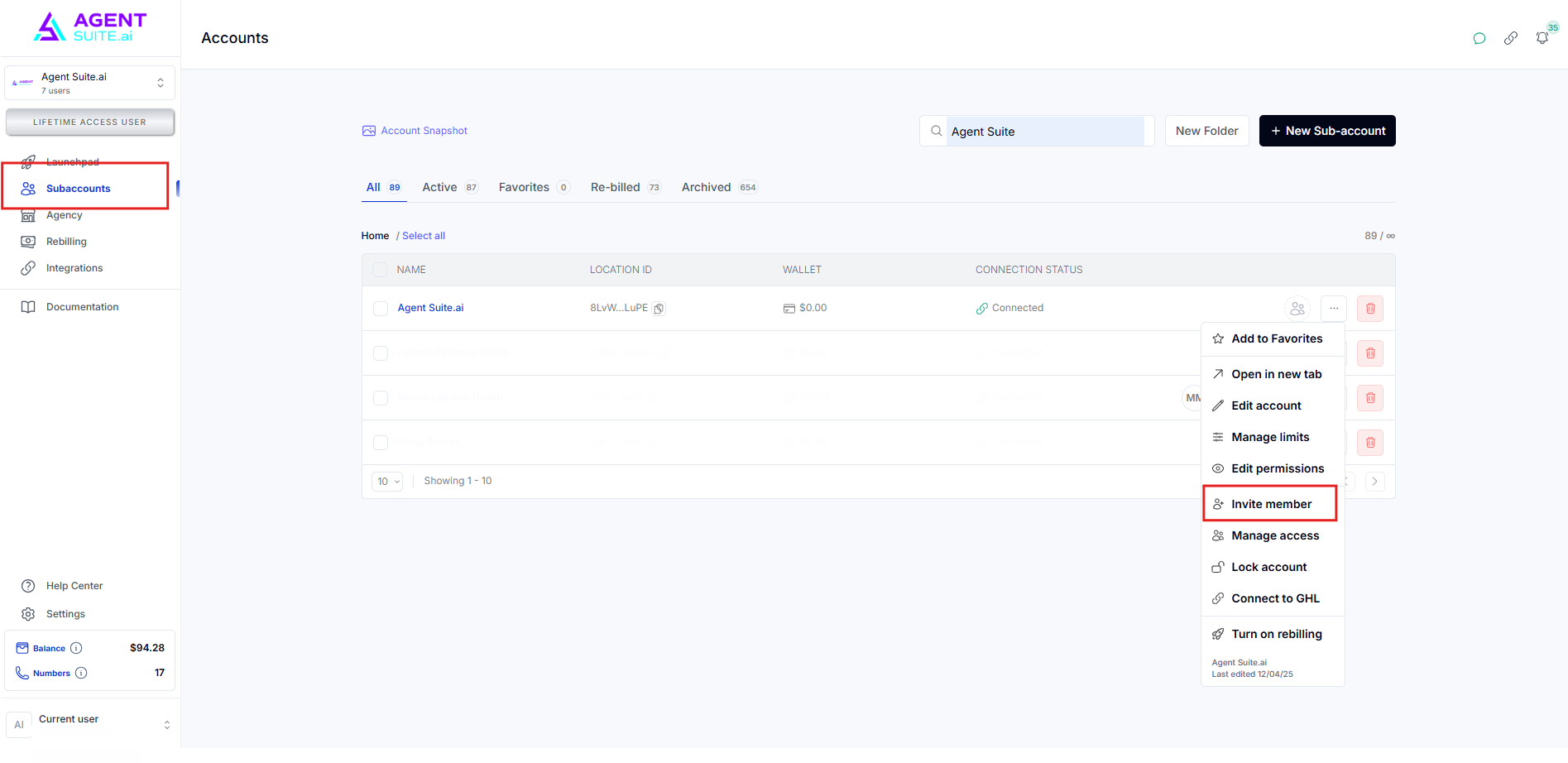Select Manage limits menu item
1568x763 pixels.
(x=1273, y=437)
